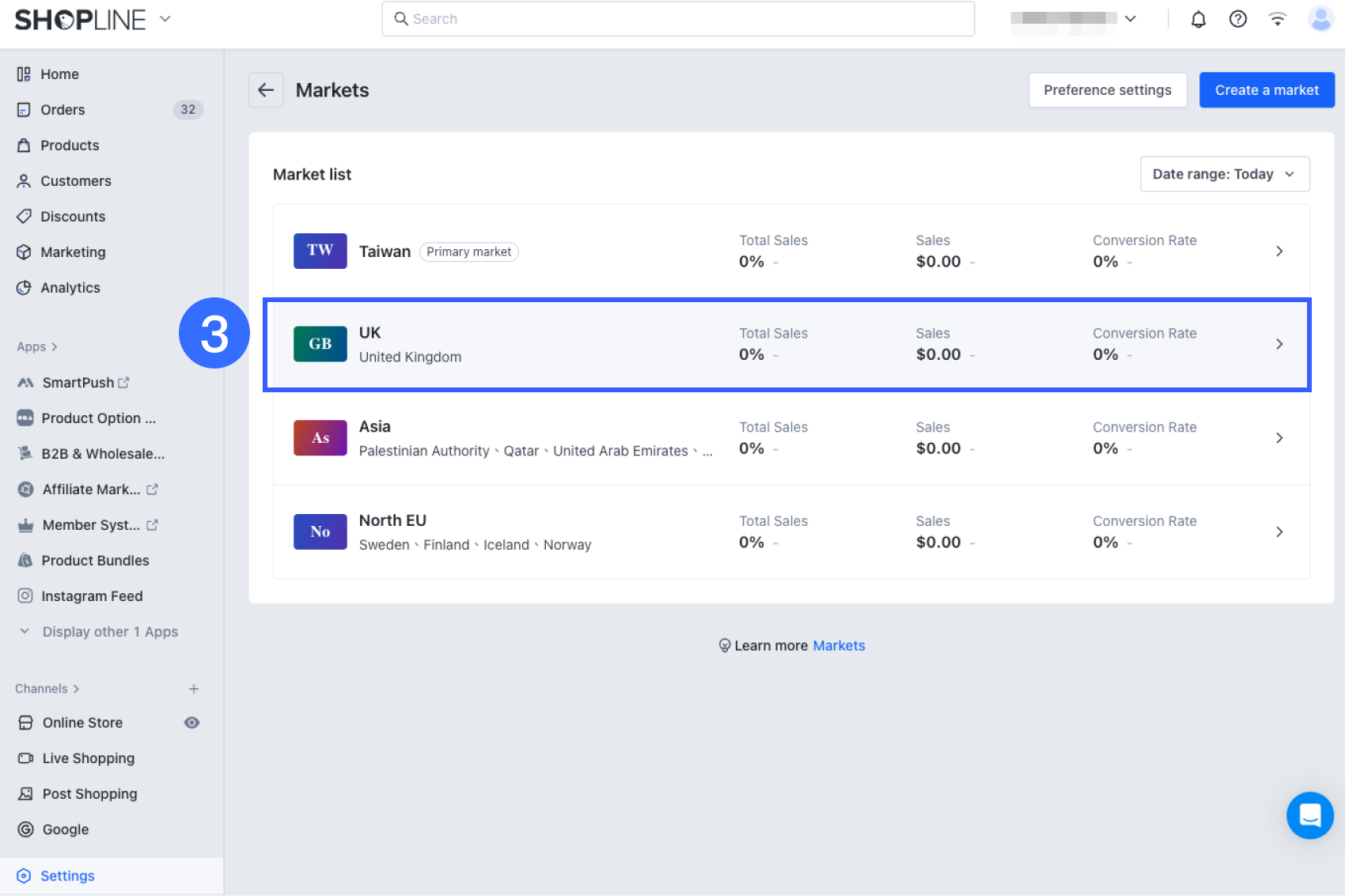Click the Instagram Feed icon

coord(25,596)
